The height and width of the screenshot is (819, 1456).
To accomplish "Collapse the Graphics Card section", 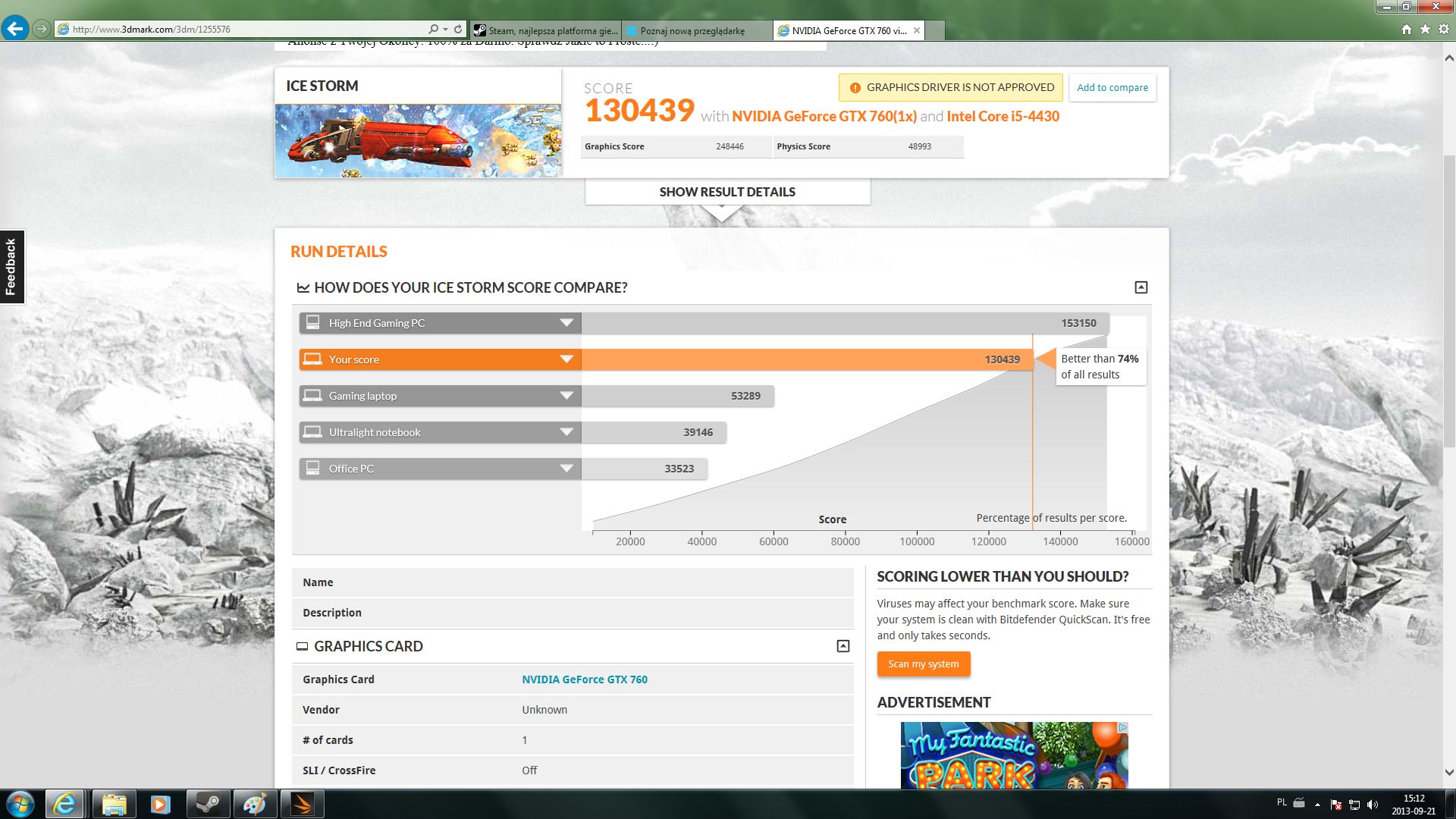I will (843, 646).
